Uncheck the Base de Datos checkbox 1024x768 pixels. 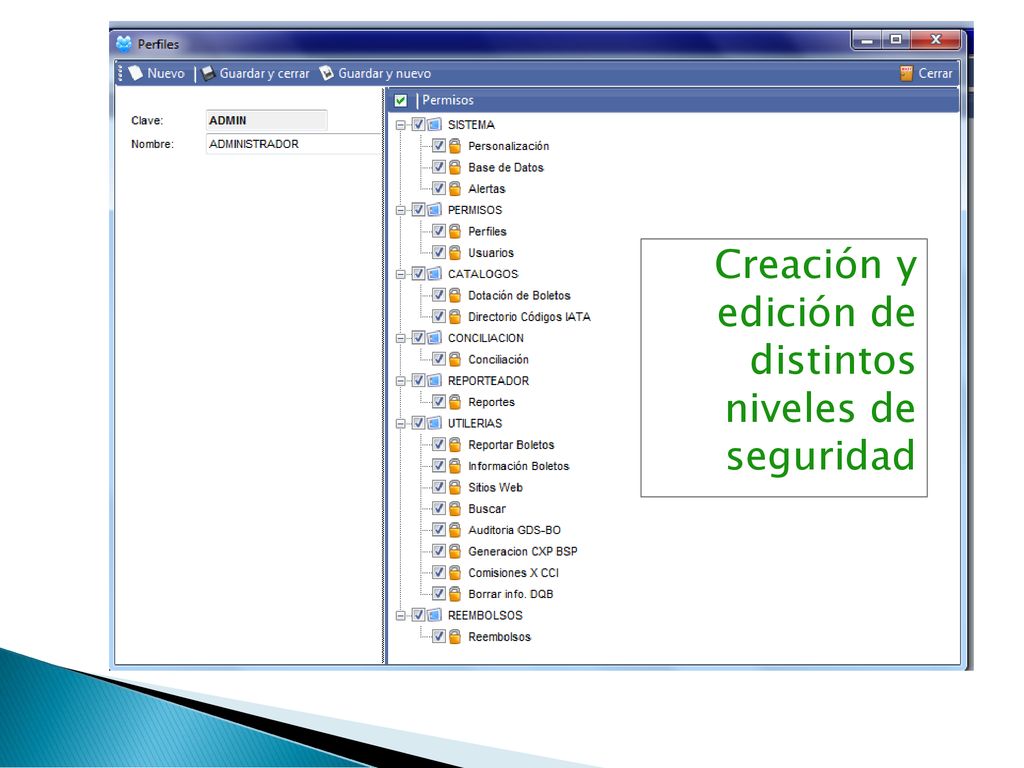(x=439, y=167)
